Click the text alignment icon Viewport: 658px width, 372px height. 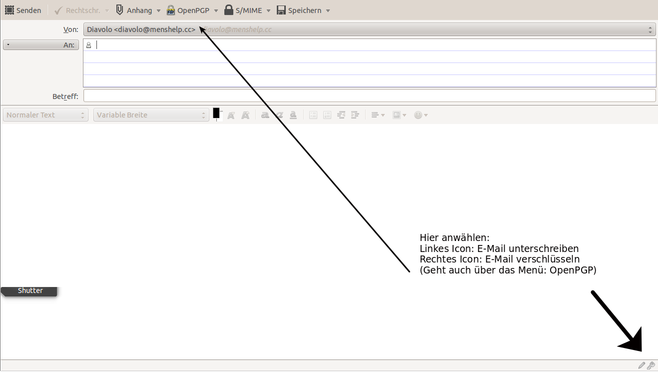[x=378, y=115]
